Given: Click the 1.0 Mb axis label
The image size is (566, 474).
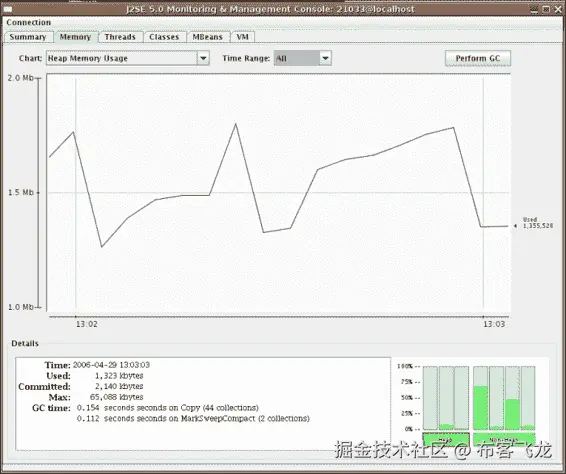Looking at the screenshot, I should pos(21,307).
